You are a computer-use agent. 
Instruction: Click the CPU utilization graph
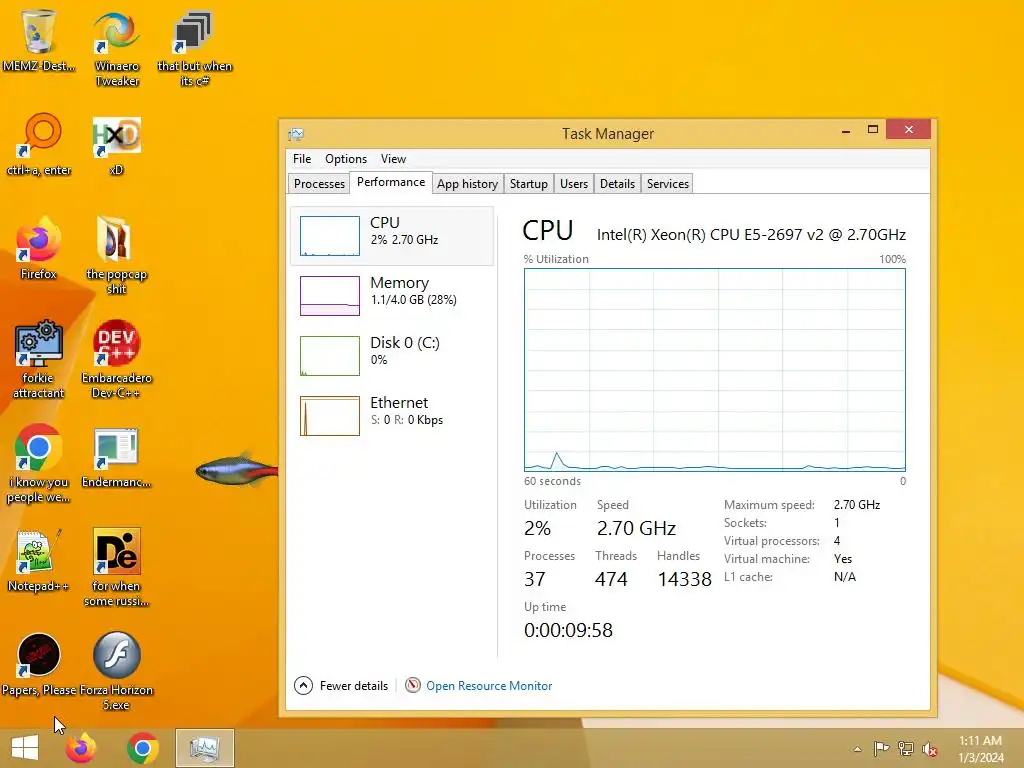coord(714,370)
